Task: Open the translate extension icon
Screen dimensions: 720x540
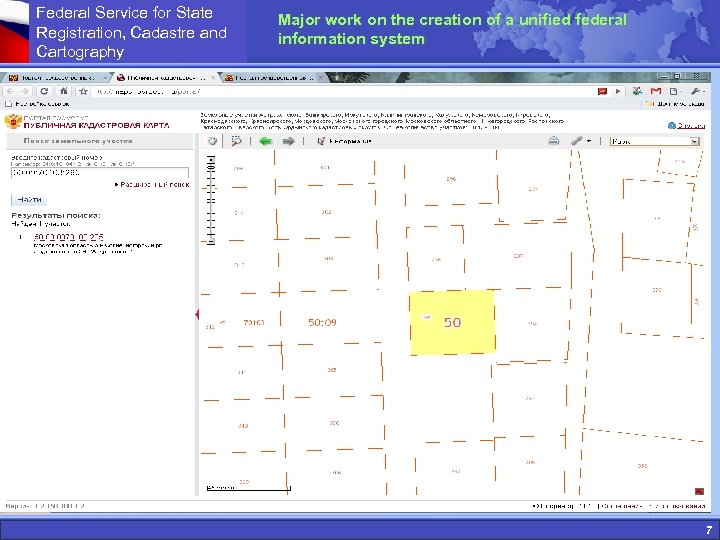Action: click(637, 91)
